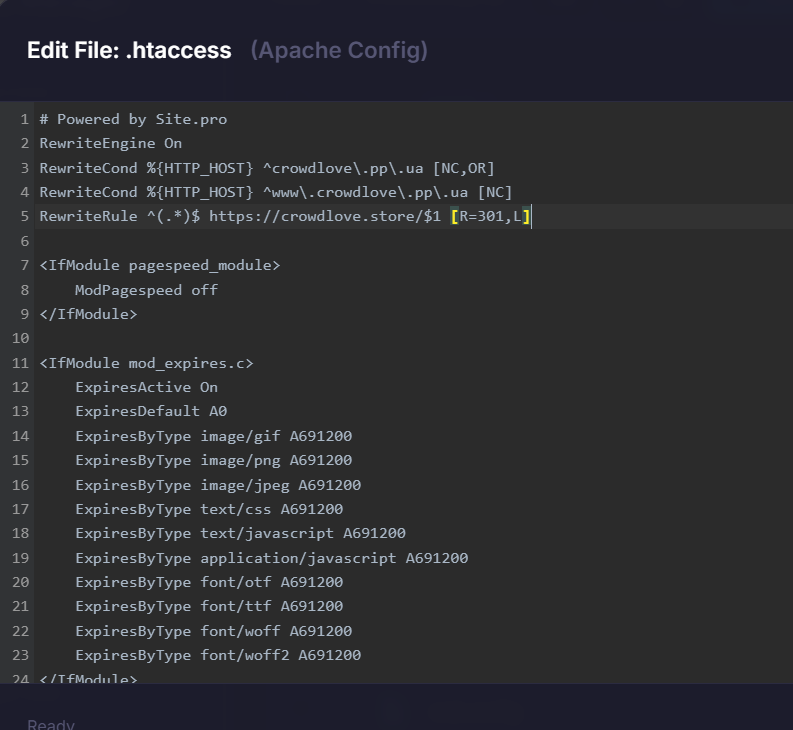Click the "Edit File: .htaccess" title
This screenshot has width=793, height=730.
129,50
